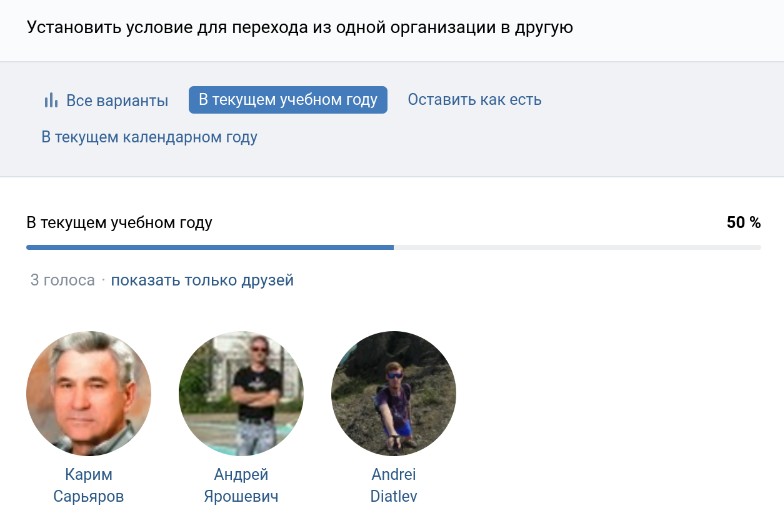784x525 pixels.
Task: Open the В текущем календарном году tab
Action: [149, 137]
